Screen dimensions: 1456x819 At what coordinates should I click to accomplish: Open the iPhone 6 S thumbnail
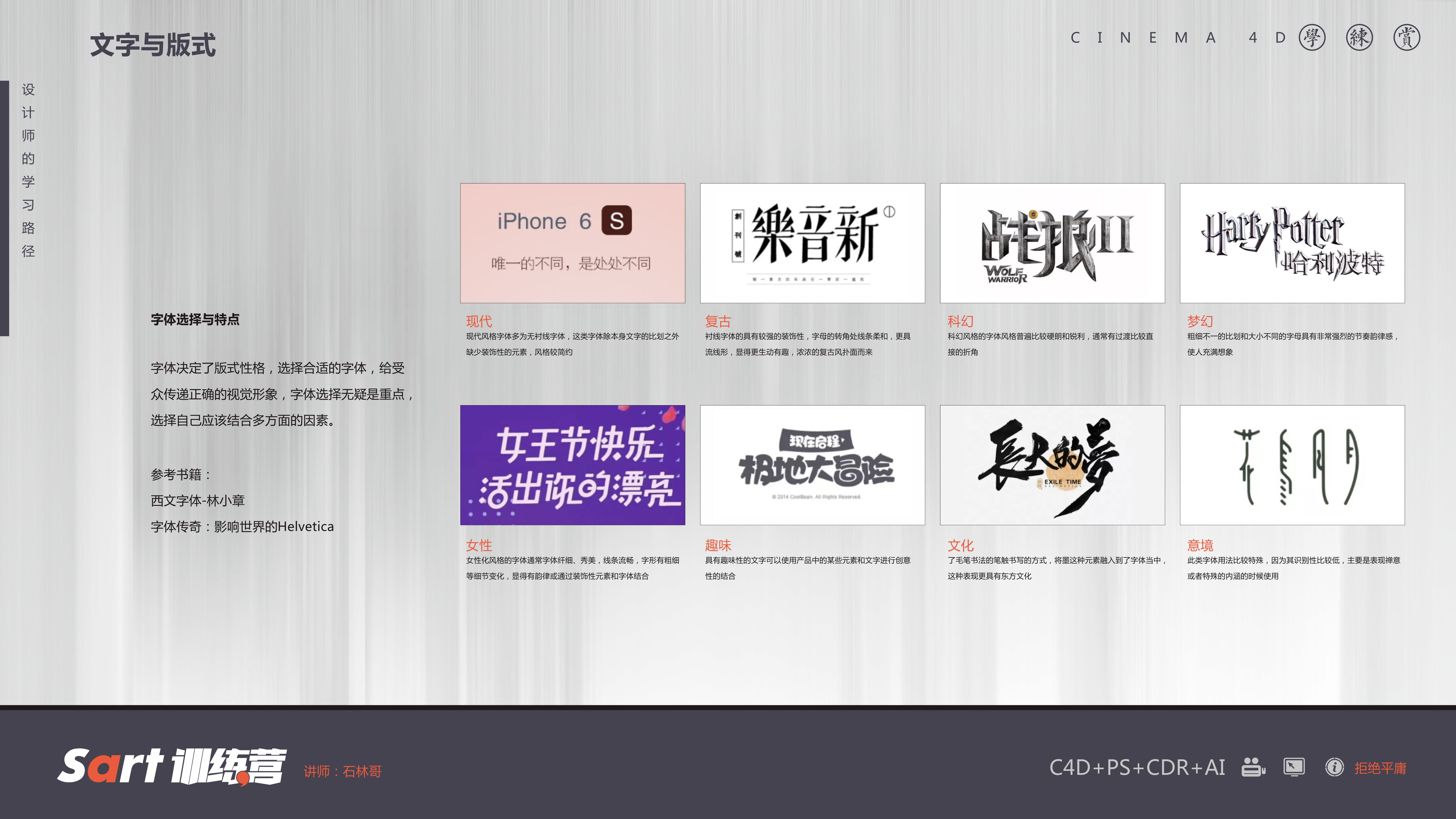(x=573, y=243)
